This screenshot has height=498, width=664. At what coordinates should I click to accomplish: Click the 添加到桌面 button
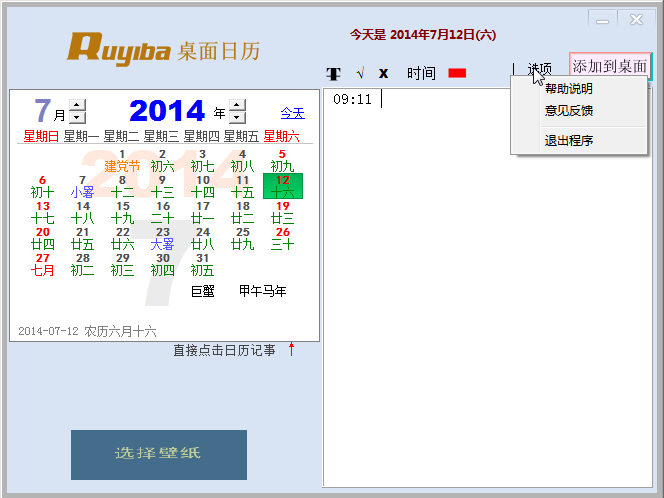coord(610,66)
